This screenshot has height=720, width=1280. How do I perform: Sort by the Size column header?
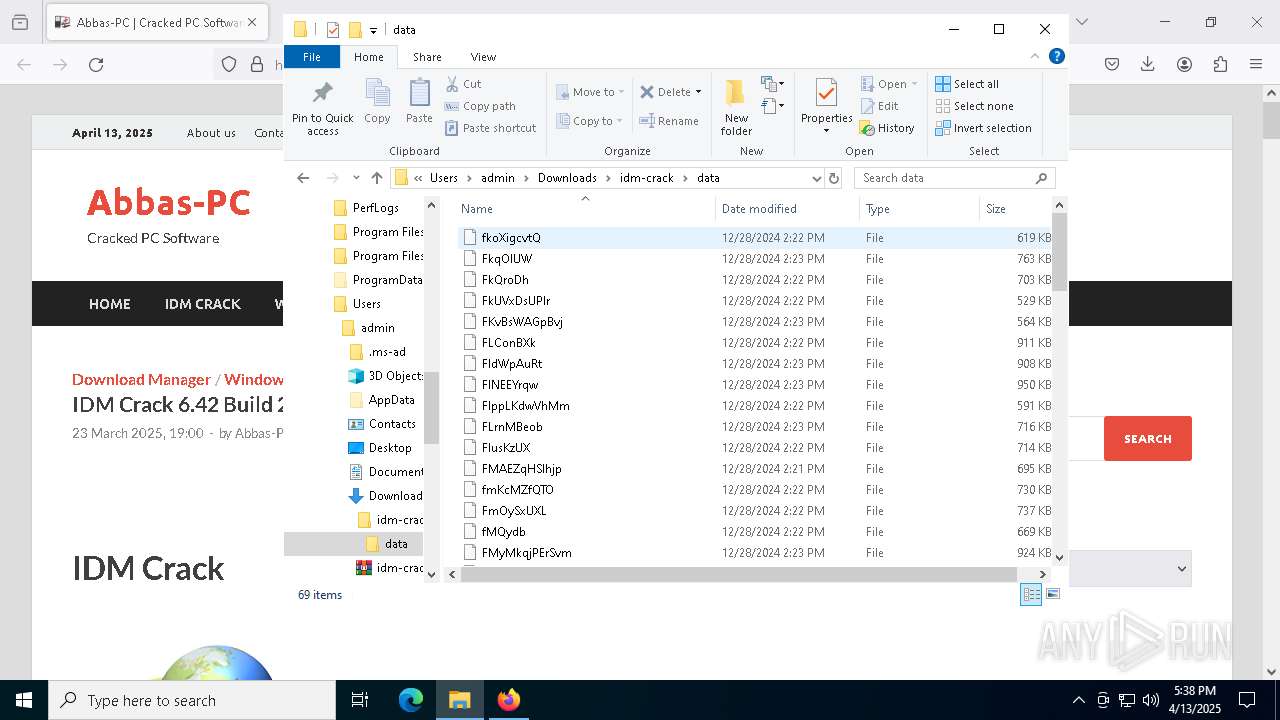pyautogui.click(x=1014, y=209)
